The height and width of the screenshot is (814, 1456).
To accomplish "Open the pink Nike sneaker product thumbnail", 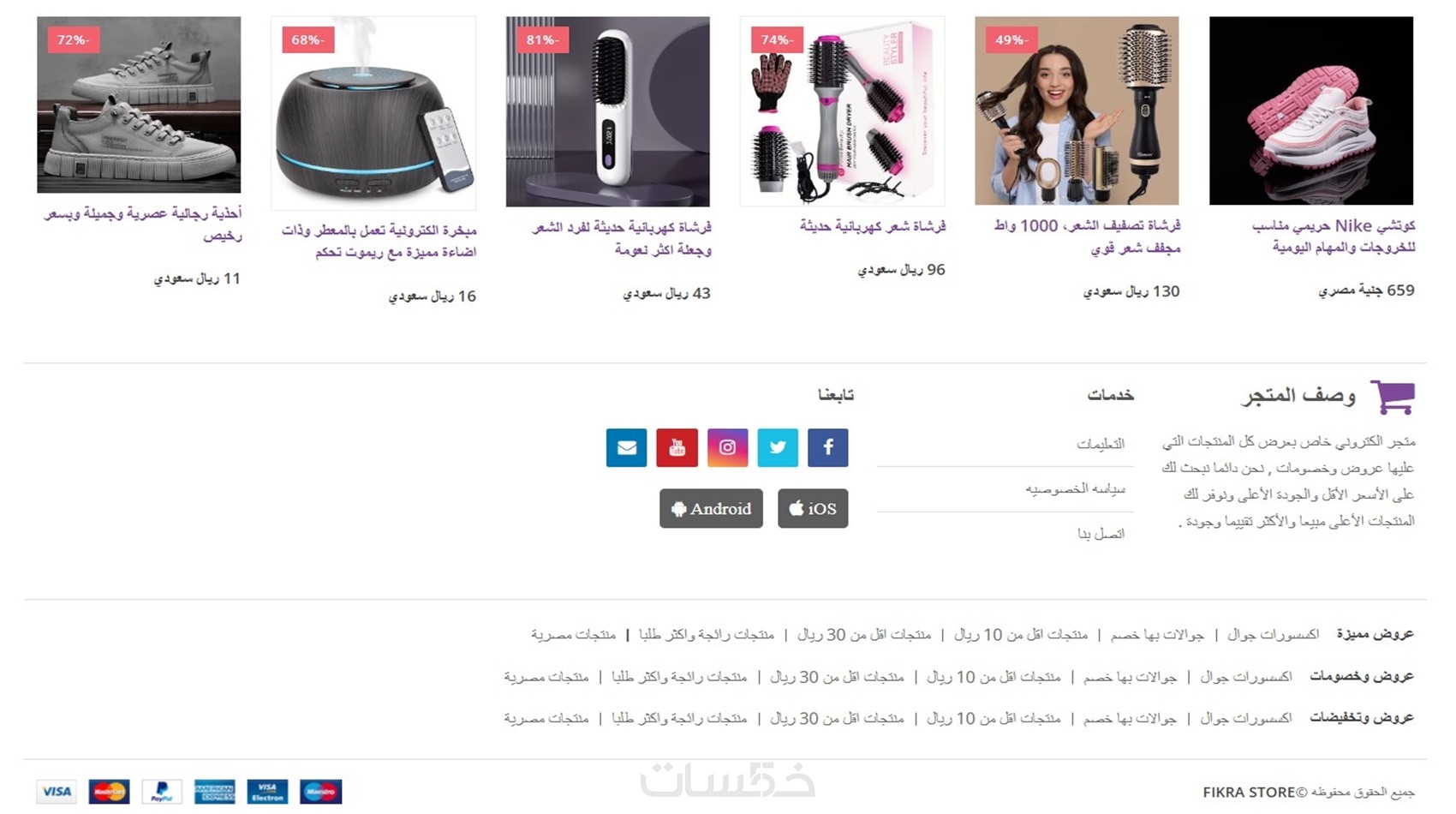I will click(x=1311, y=111).
